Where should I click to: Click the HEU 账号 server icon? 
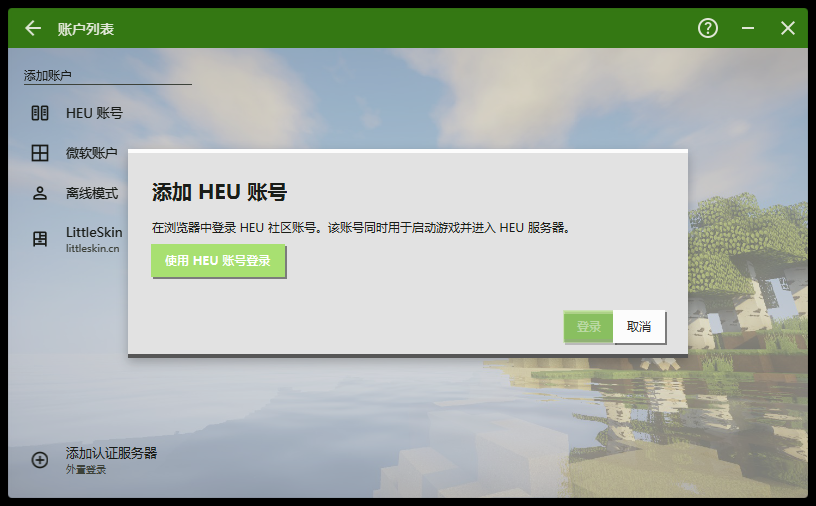pyautogui.click(x=40, y=113)
